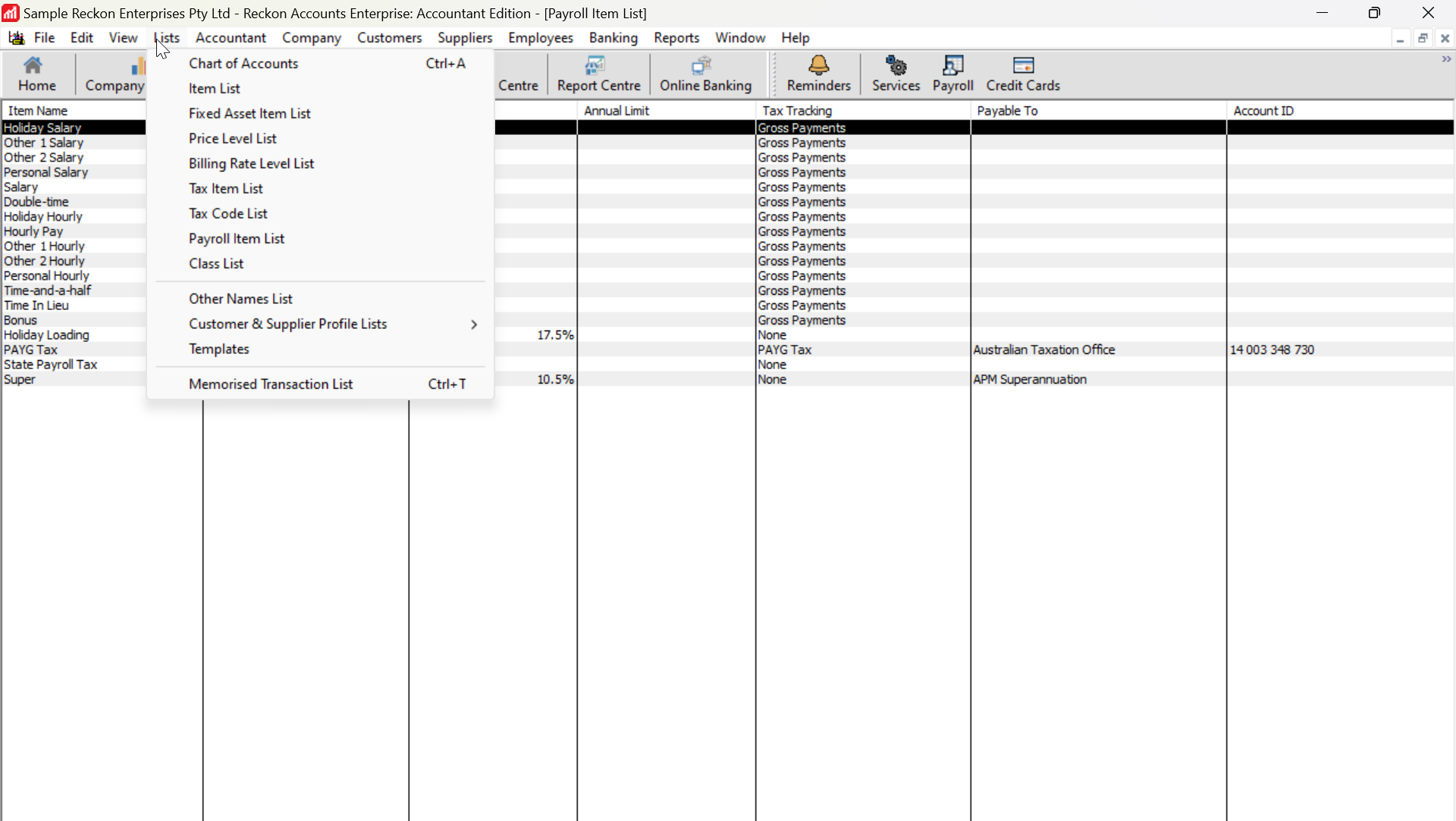Click the Tax Tracking column header
Screen dimensions: 1456x821
863,111
